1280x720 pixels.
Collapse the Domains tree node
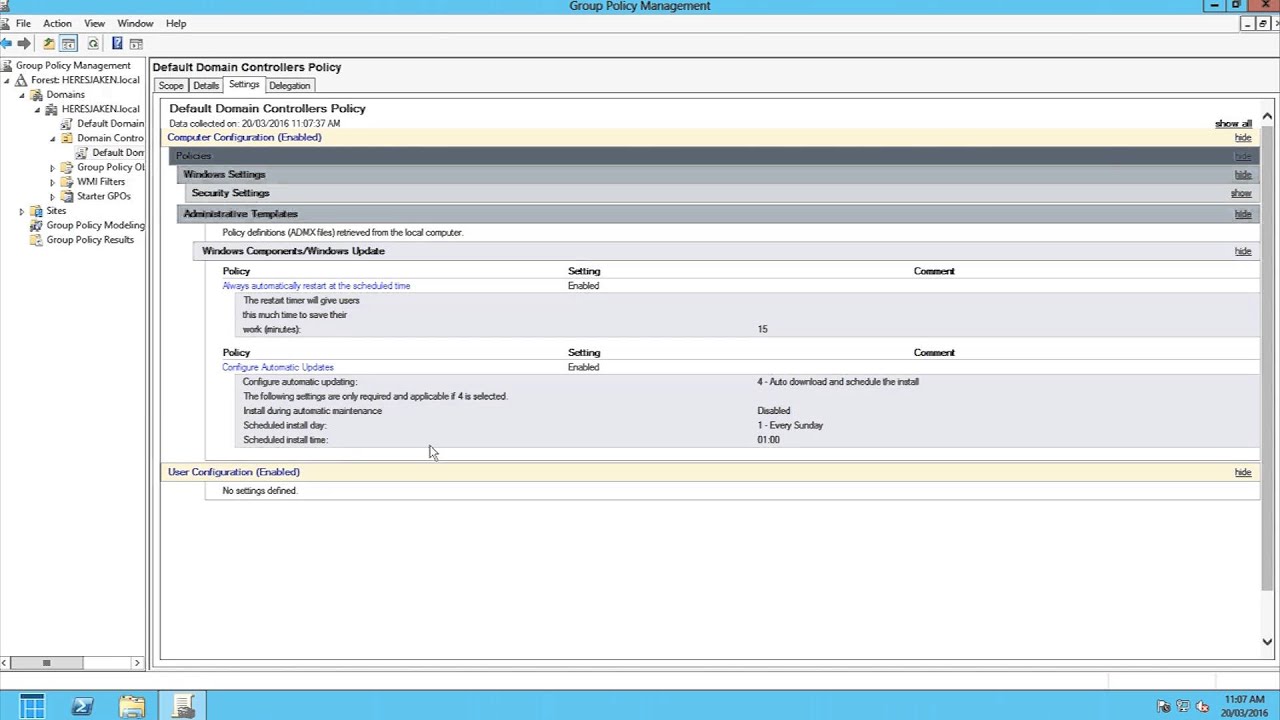click(x=22, y=95)
